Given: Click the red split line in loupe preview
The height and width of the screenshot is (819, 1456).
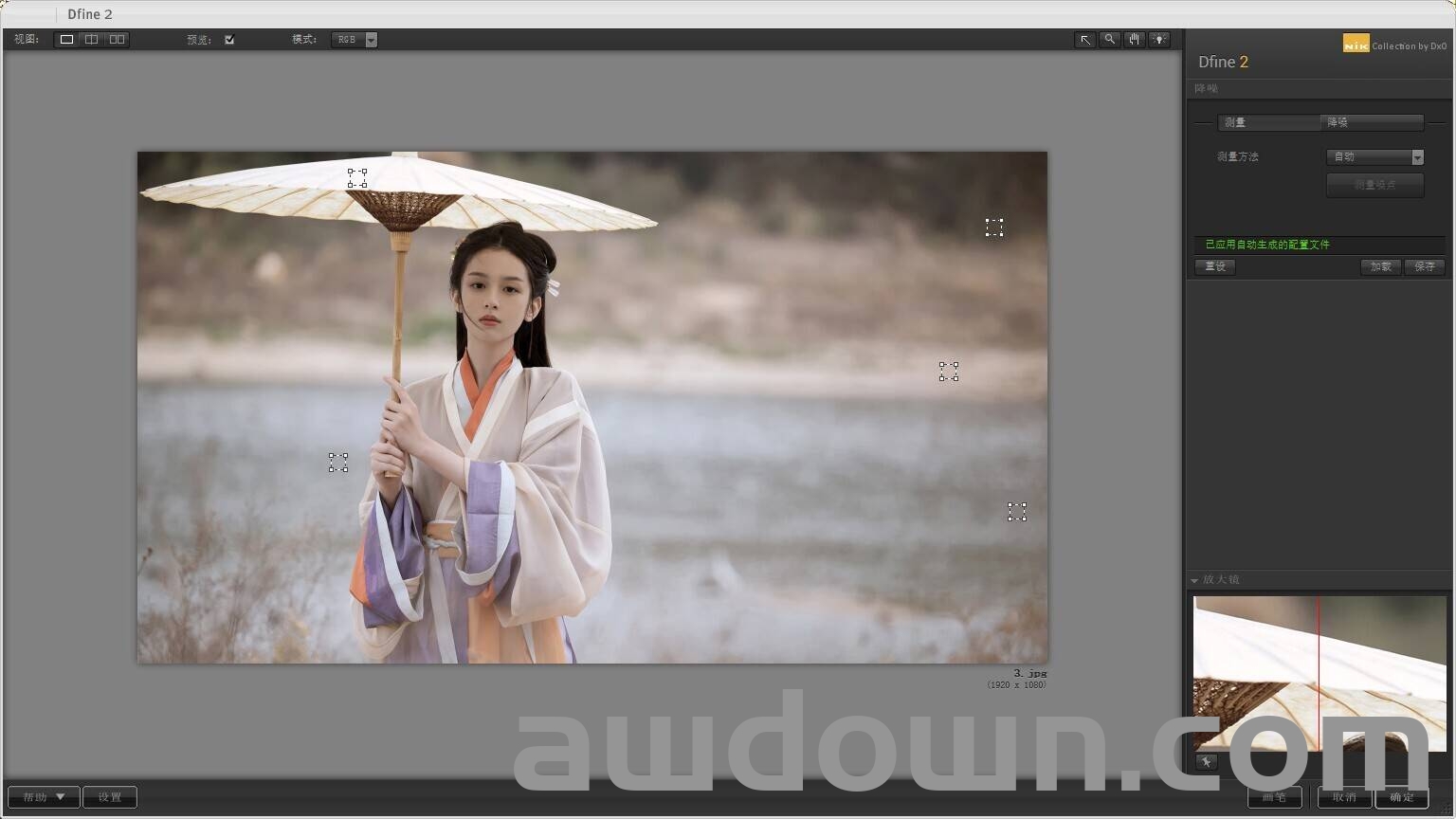Looking at the screenshot, I should coord(1319,673).
